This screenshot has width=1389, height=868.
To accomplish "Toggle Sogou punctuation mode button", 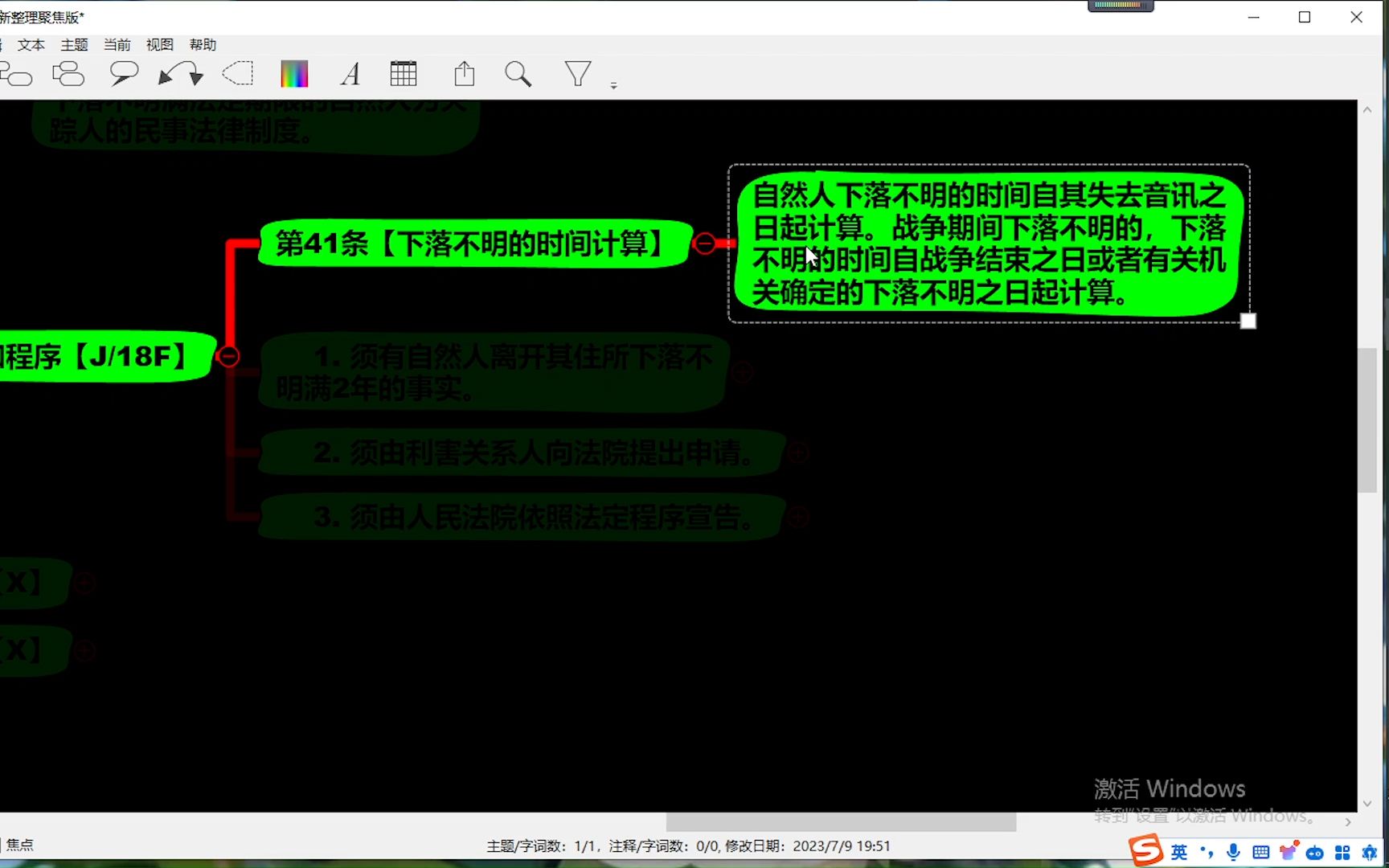I will pos(1207,853).
